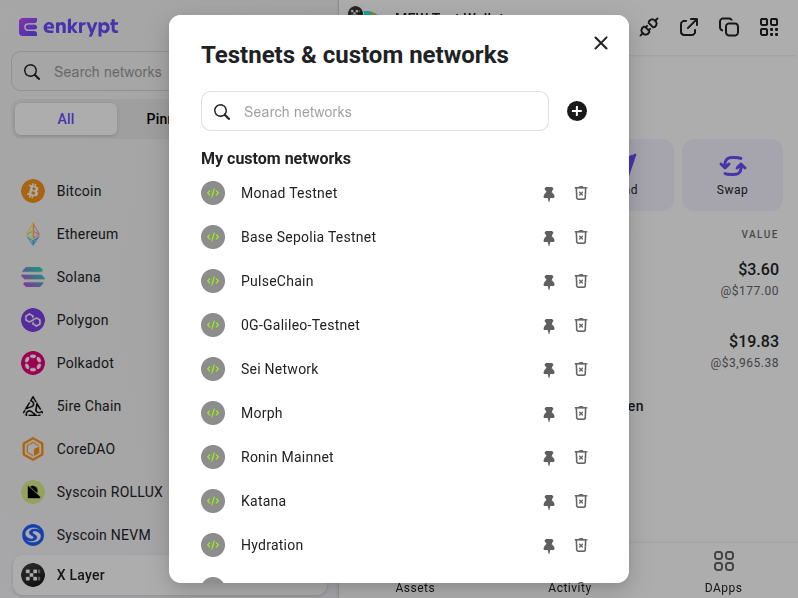Click the Hydration network icon
Viewport: 798px width, 598px height.
pos(213,546)
